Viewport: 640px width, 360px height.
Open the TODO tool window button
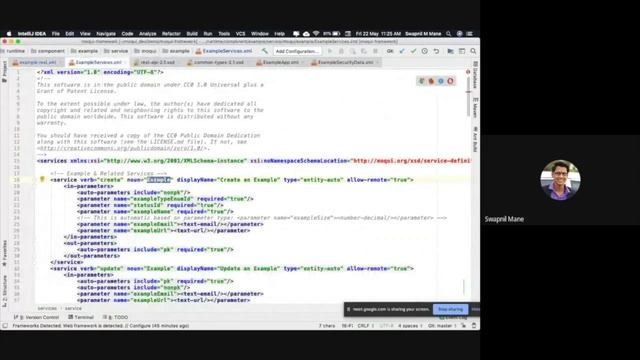point(116,317)
